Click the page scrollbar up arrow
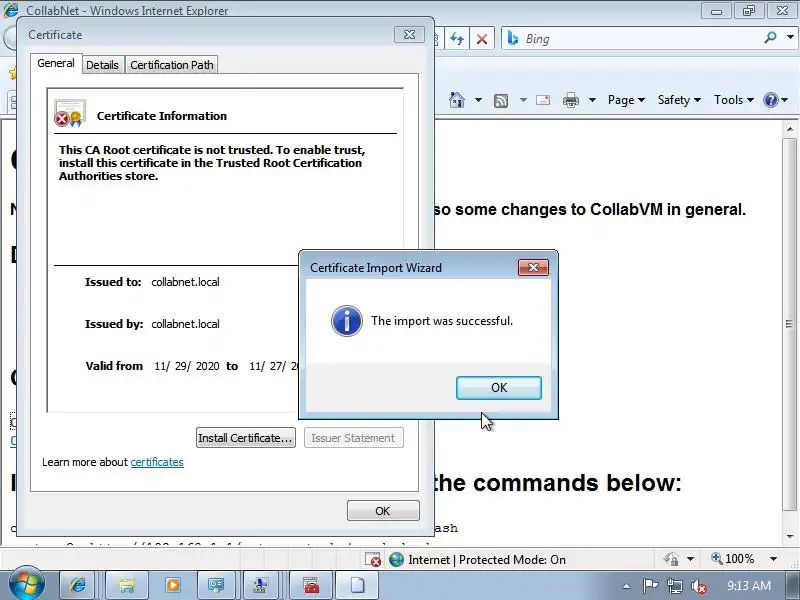 [x=790, y=129]
